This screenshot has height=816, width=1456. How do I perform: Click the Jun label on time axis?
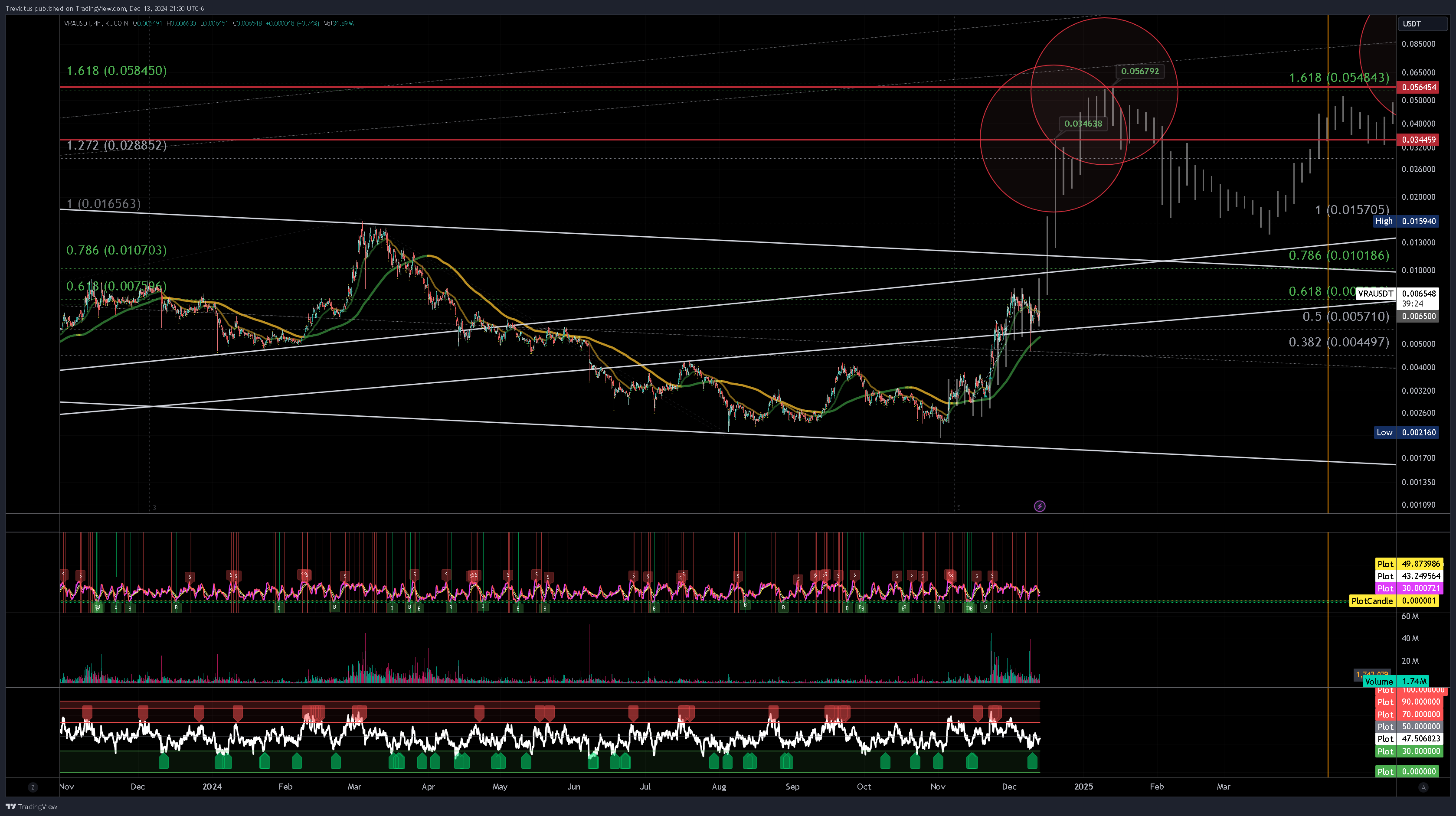pos(574,787)
